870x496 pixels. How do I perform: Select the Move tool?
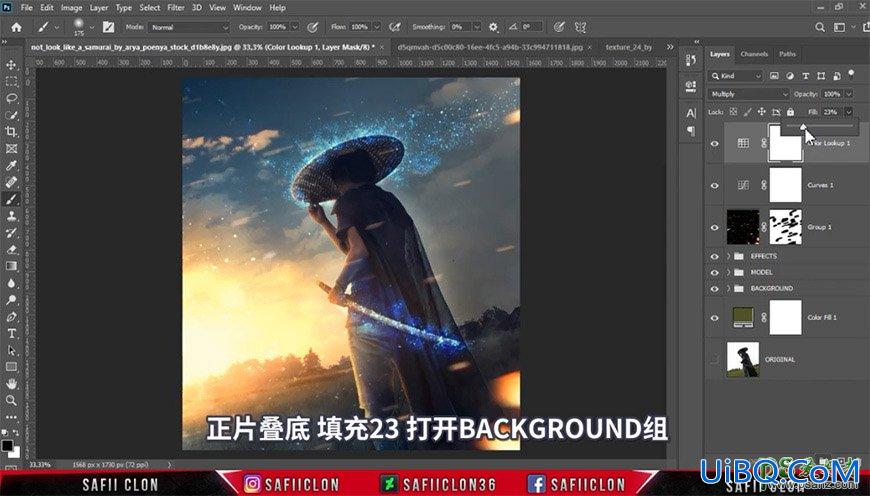pos(11,65)
